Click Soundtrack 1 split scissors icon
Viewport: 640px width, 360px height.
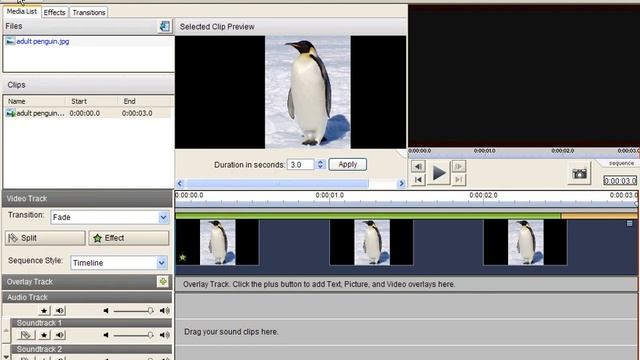[x=25, y=335]
